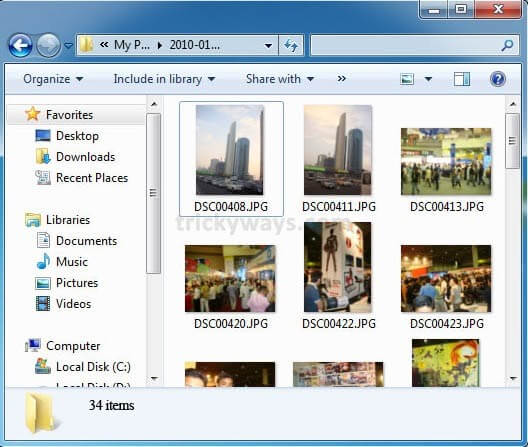Select DSC00411.JPG thumbnail
This screenshot has height=447, width=528.
pyautogui.click(x=338, y=150)
